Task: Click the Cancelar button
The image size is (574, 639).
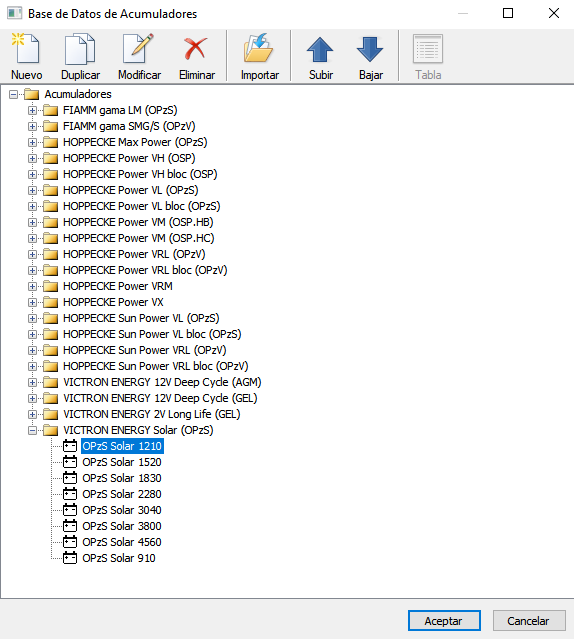Action: tap(529, 621)
